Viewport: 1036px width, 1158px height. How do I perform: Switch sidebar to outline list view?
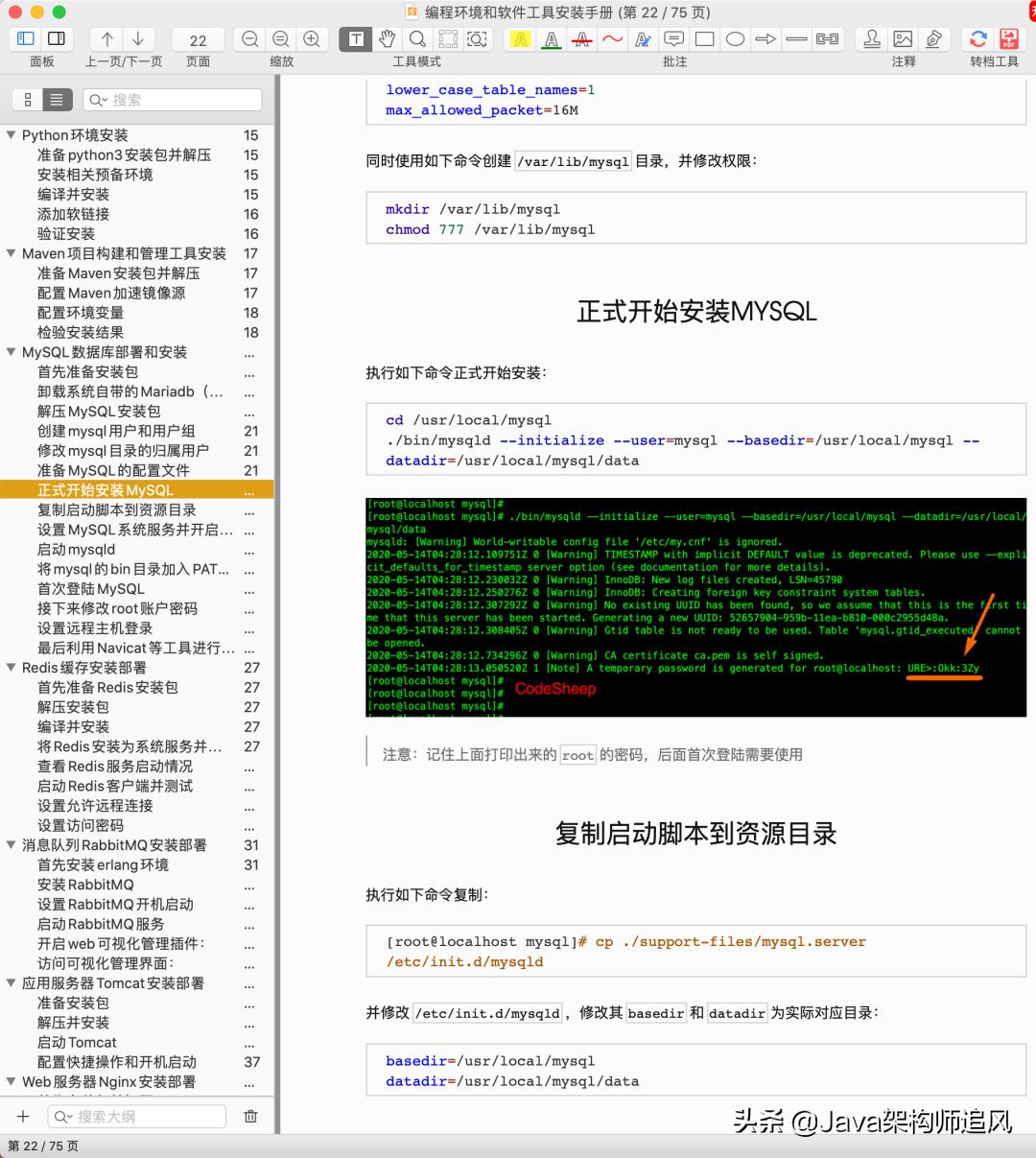(x=56, y=99)
